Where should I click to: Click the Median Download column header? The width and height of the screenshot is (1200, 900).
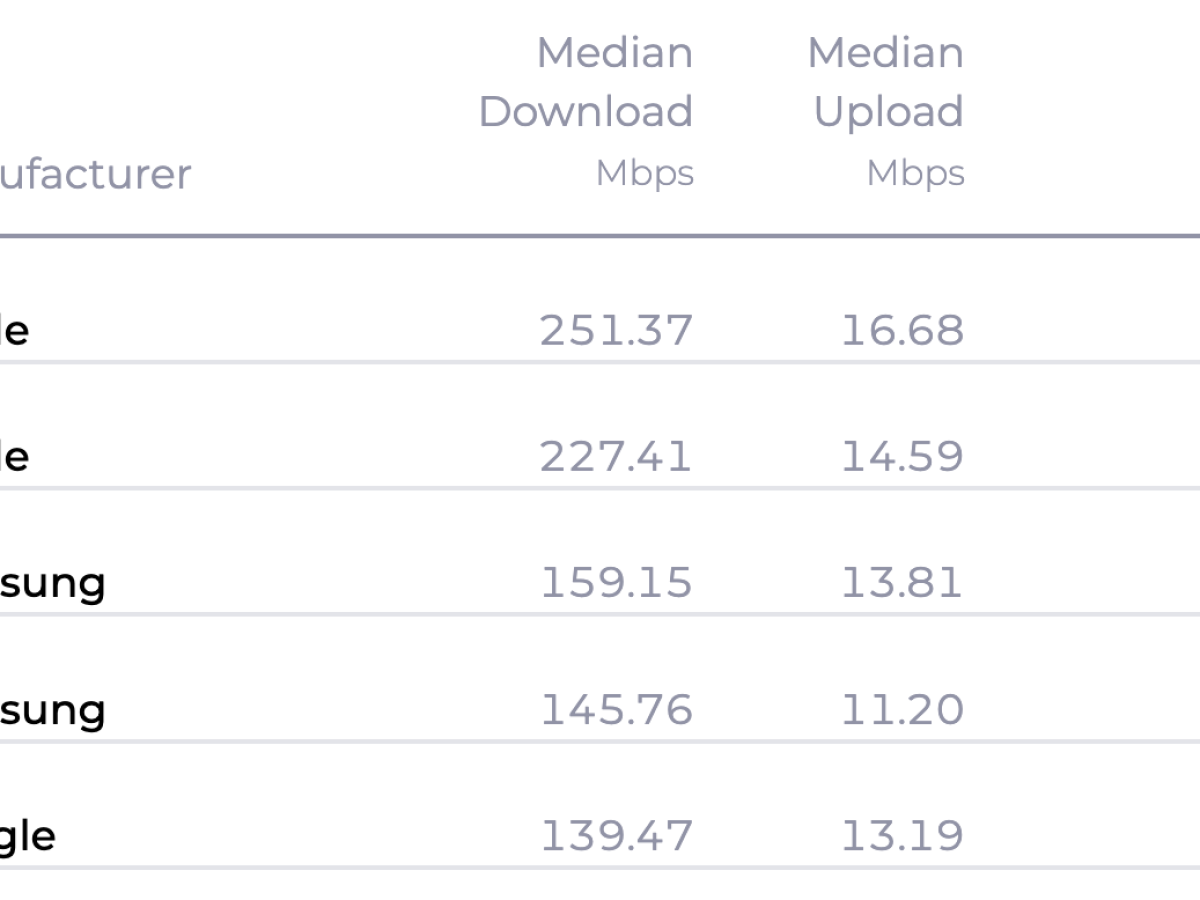pyautogui.click(x=586, y=82)
